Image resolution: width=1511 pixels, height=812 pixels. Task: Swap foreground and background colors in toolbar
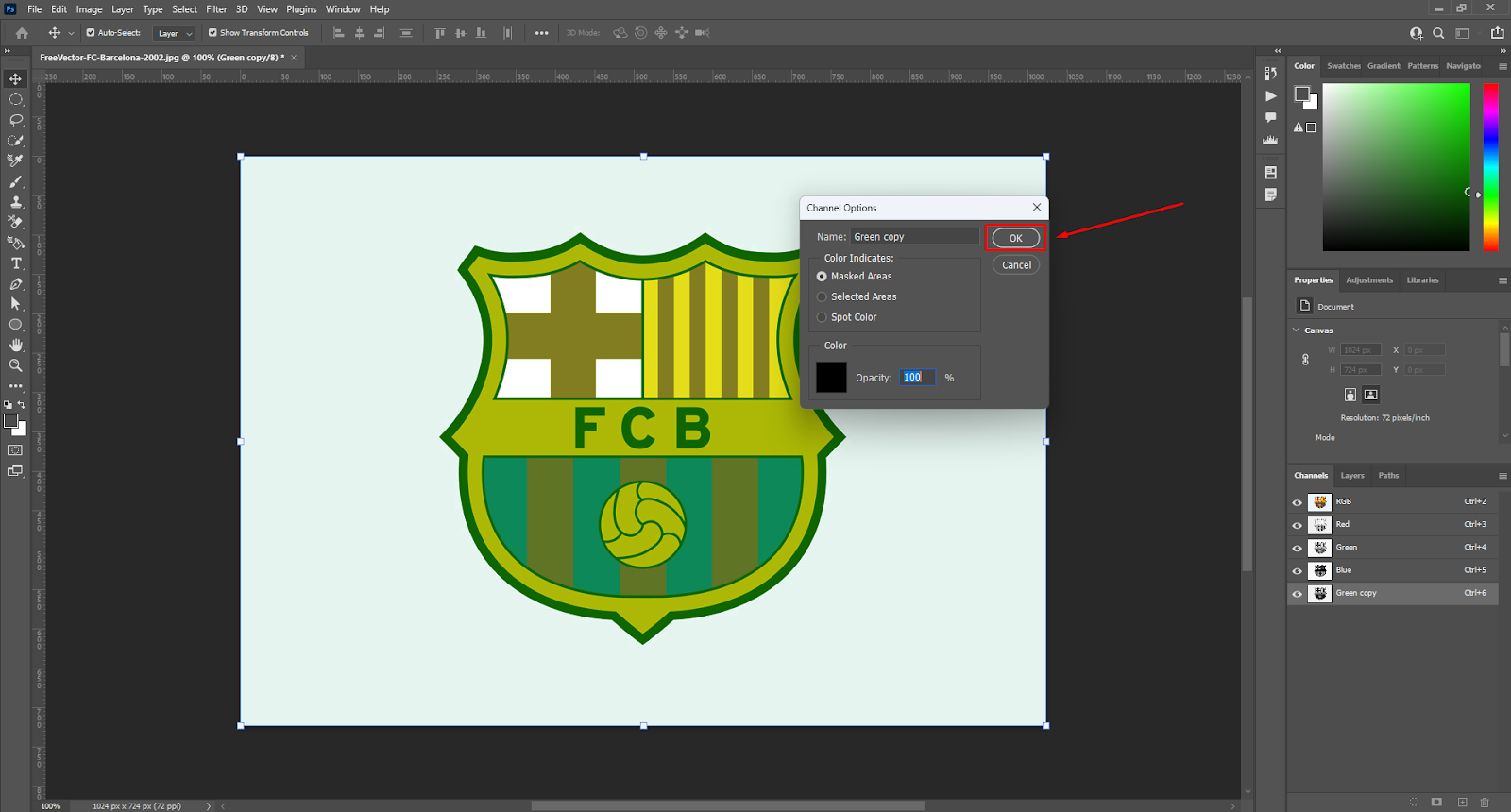tap(22, 405)
